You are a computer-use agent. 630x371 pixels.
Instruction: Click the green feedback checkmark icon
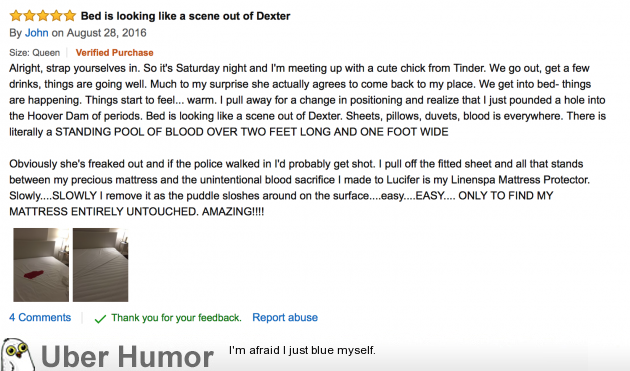coord(100,319)
